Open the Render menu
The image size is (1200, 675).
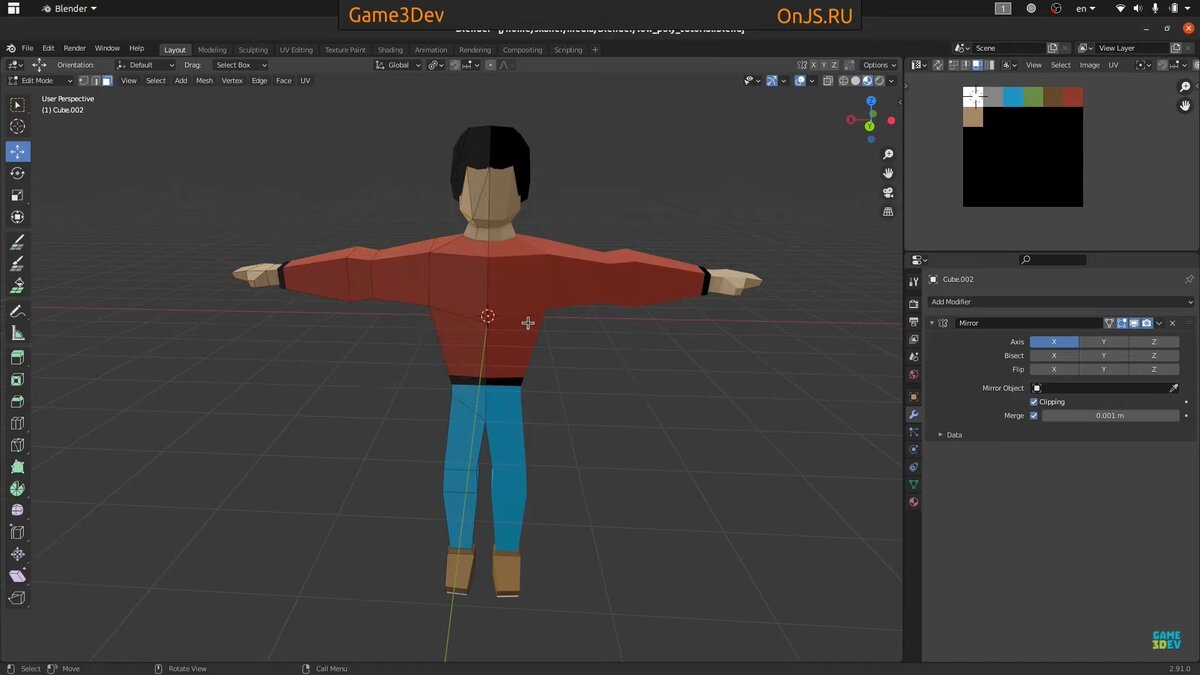pos(75,48)
